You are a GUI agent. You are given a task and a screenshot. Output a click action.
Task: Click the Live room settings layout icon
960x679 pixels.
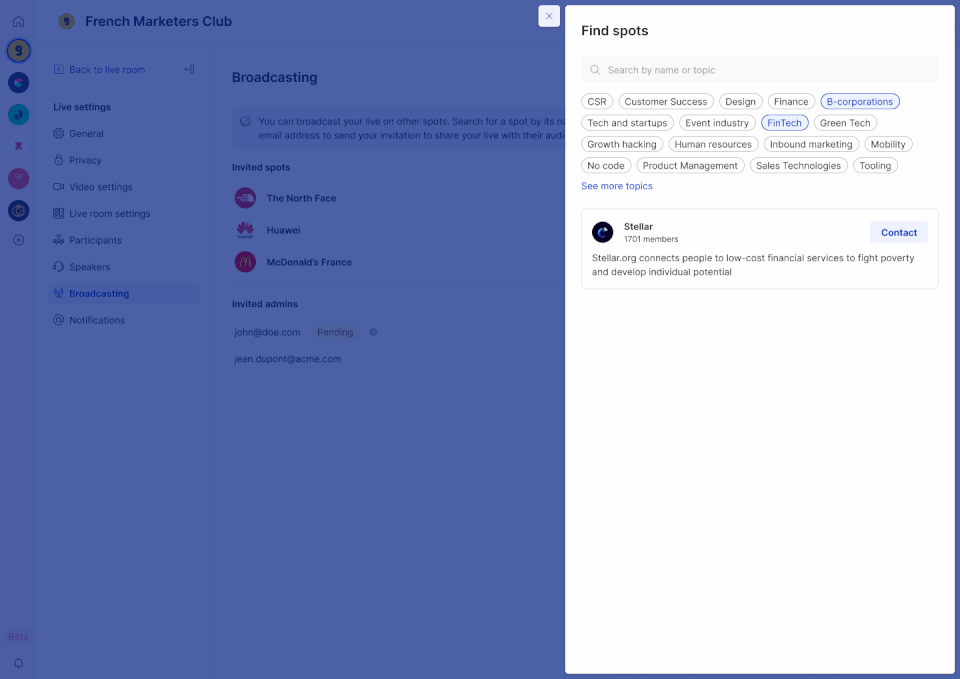[59, 214]
